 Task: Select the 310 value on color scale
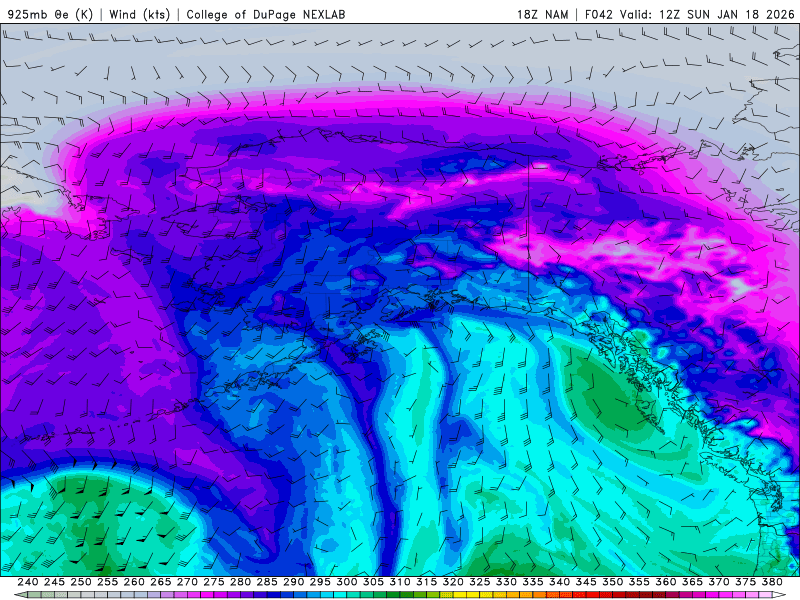(399, 582)
